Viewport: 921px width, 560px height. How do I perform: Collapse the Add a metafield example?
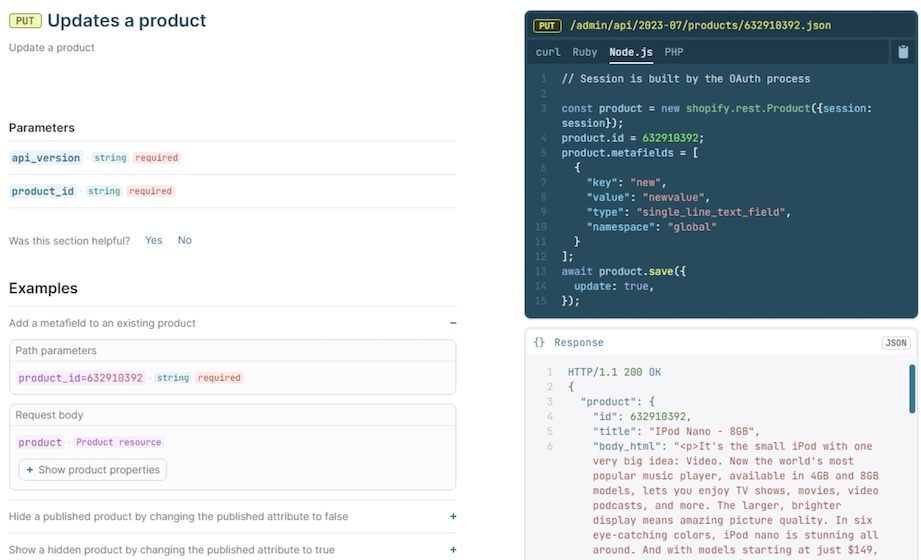click(453, 323)
